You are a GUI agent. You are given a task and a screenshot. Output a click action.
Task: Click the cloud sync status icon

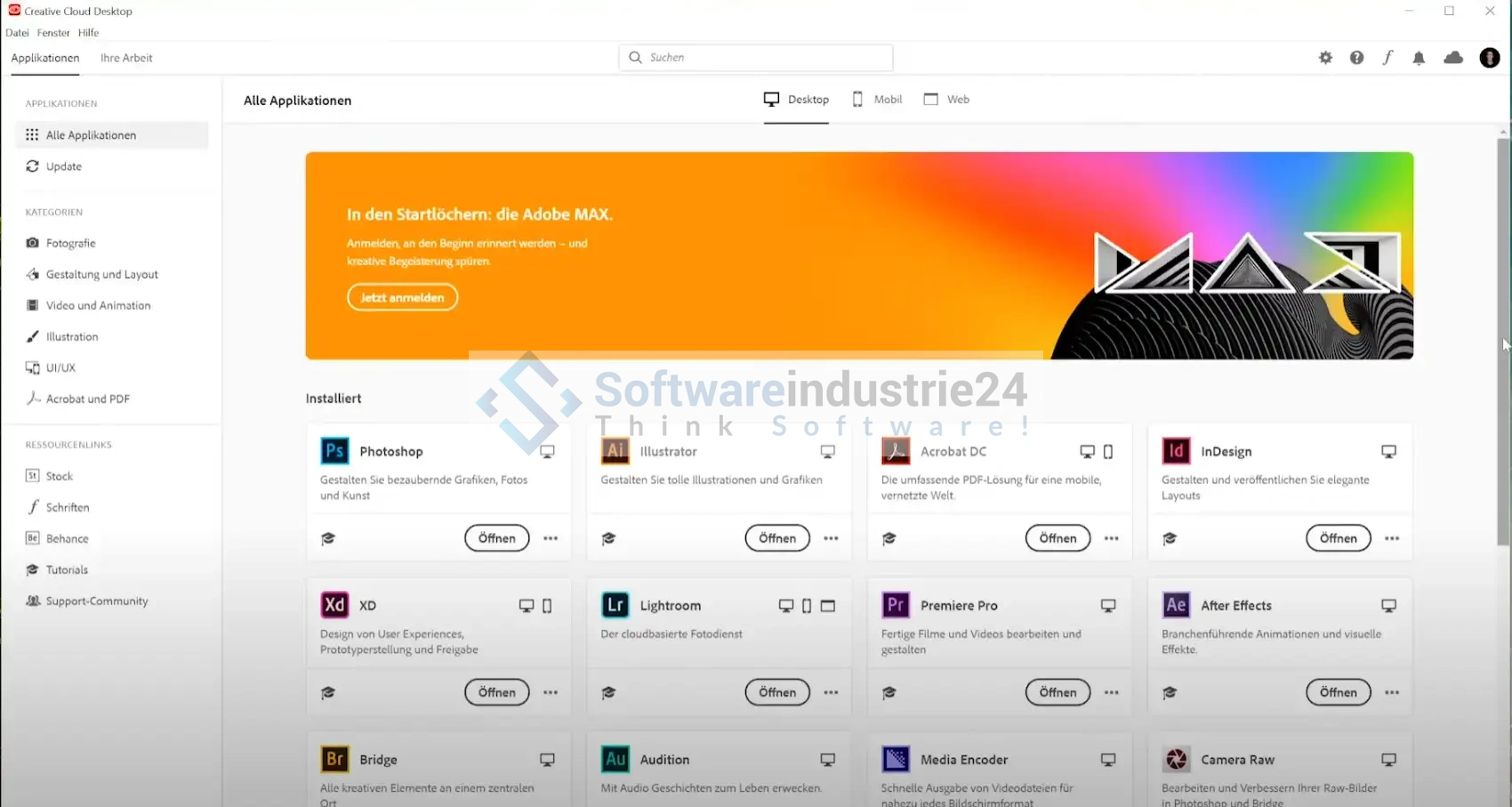(1453, 58)
